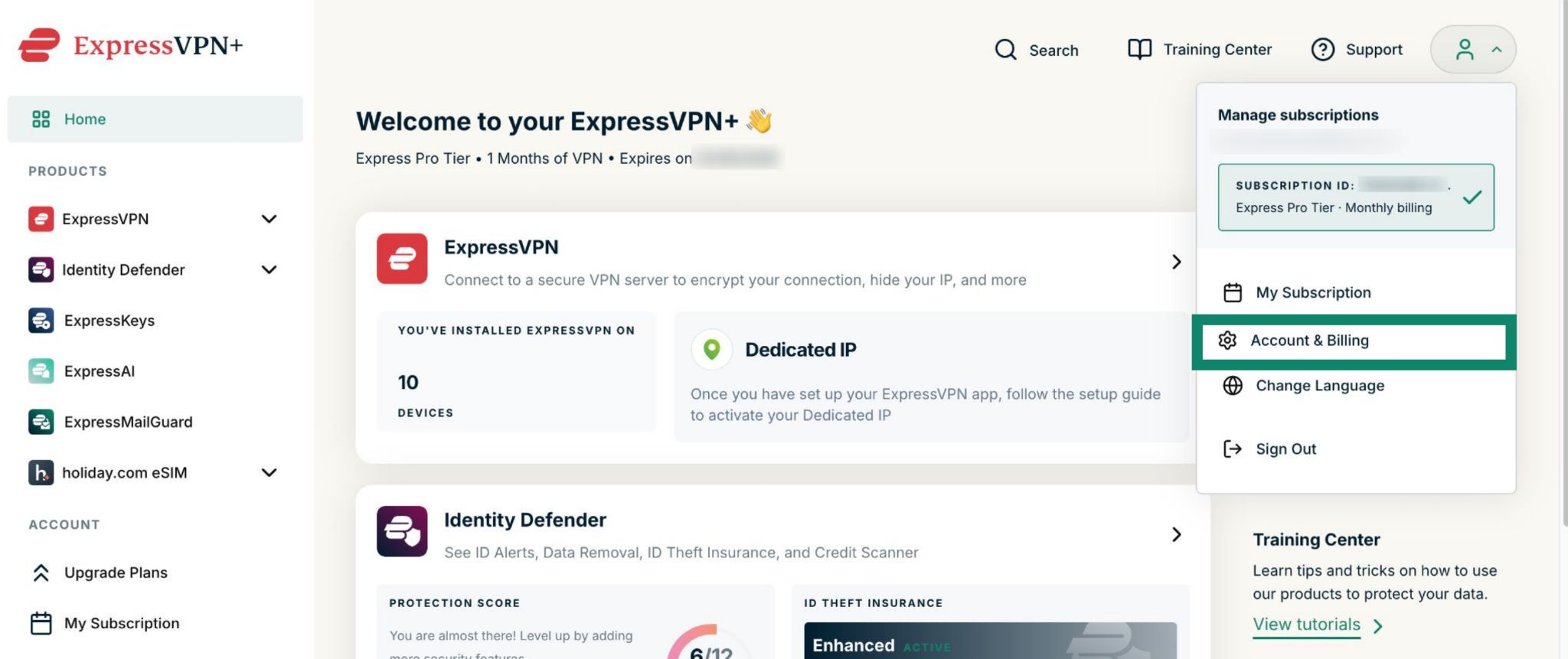Collapse the user account menu chevron
Screen dimensions: 1568x659
tap(1496, 50)
